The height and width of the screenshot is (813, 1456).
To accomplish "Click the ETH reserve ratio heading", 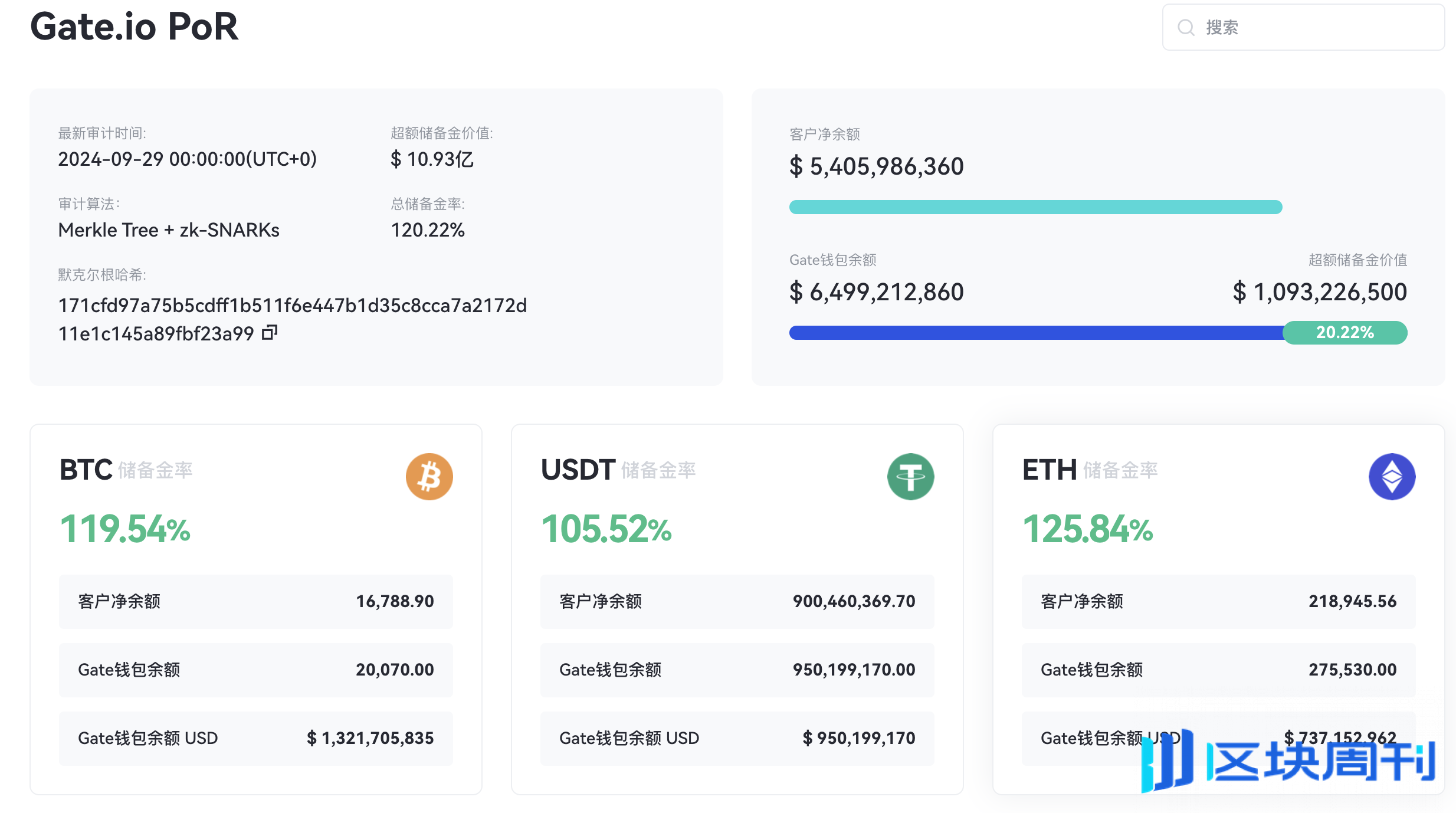I will click(1090, 470).
